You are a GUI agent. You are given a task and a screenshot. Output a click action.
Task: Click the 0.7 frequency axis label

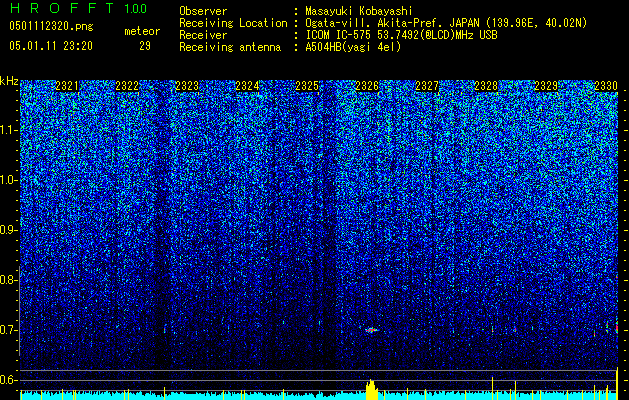(x=8, y=330)
